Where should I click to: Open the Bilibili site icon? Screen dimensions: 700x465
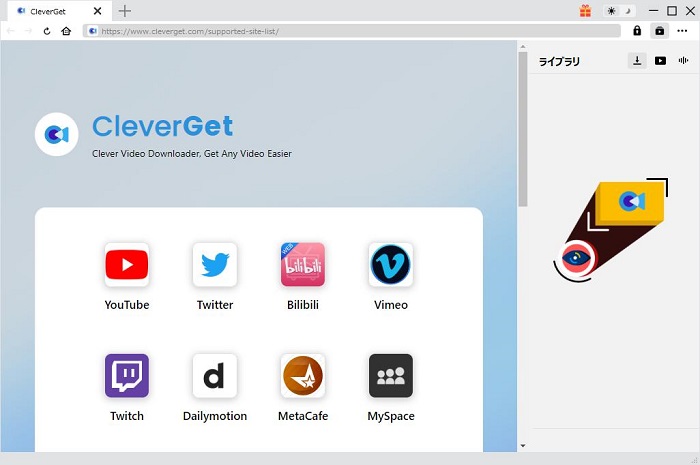tap(303, 265)
